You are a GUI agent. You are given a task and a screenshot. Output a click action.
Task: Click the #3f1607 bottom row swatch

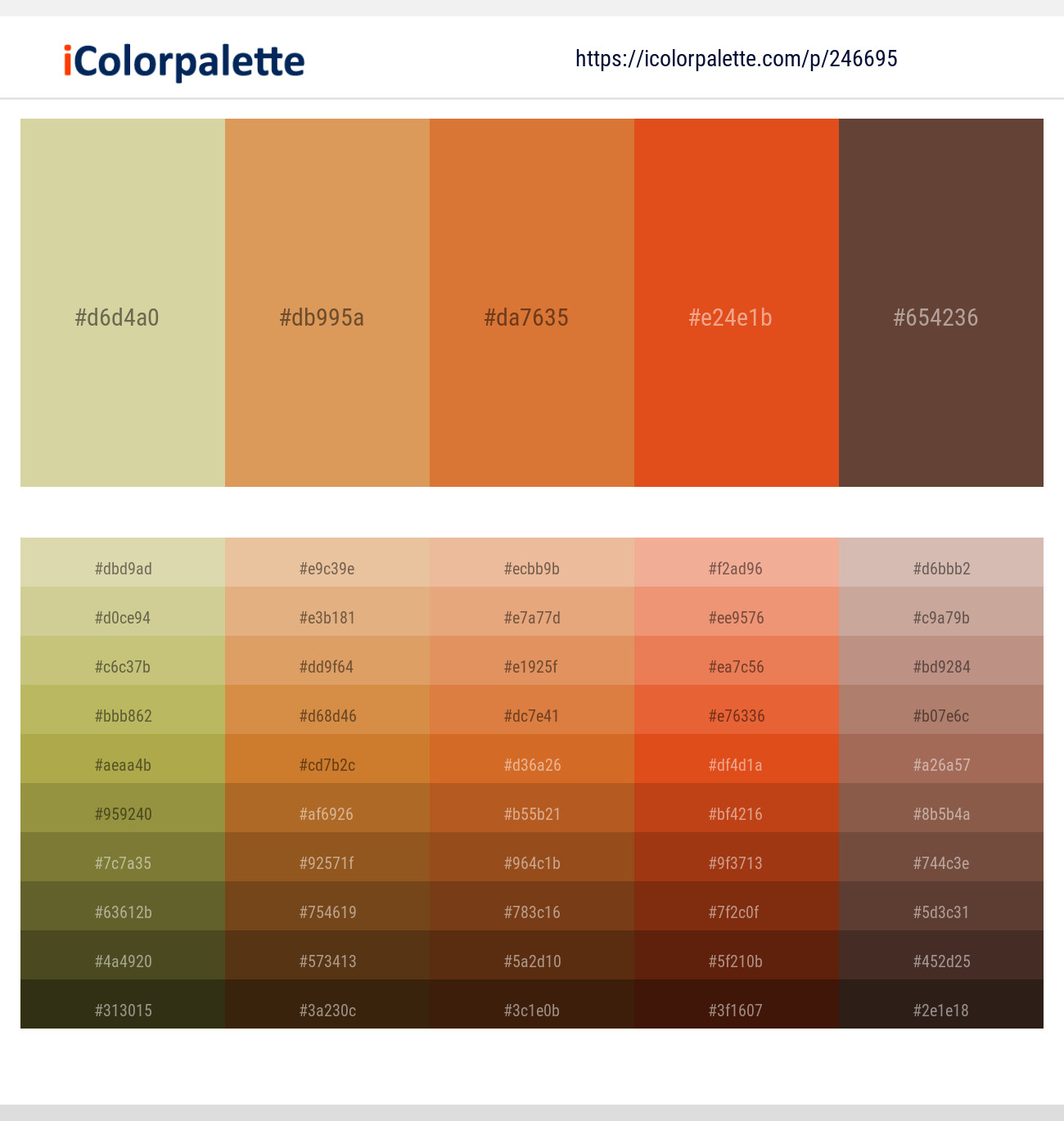[736, 1011]
